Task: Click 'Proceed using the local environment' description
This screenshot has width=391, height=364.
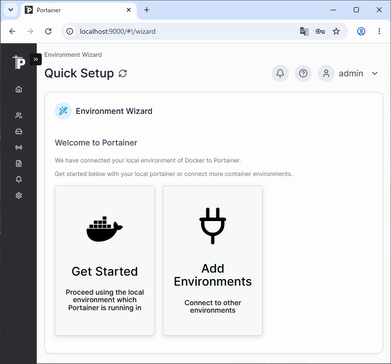Action: tap(105, 300)
